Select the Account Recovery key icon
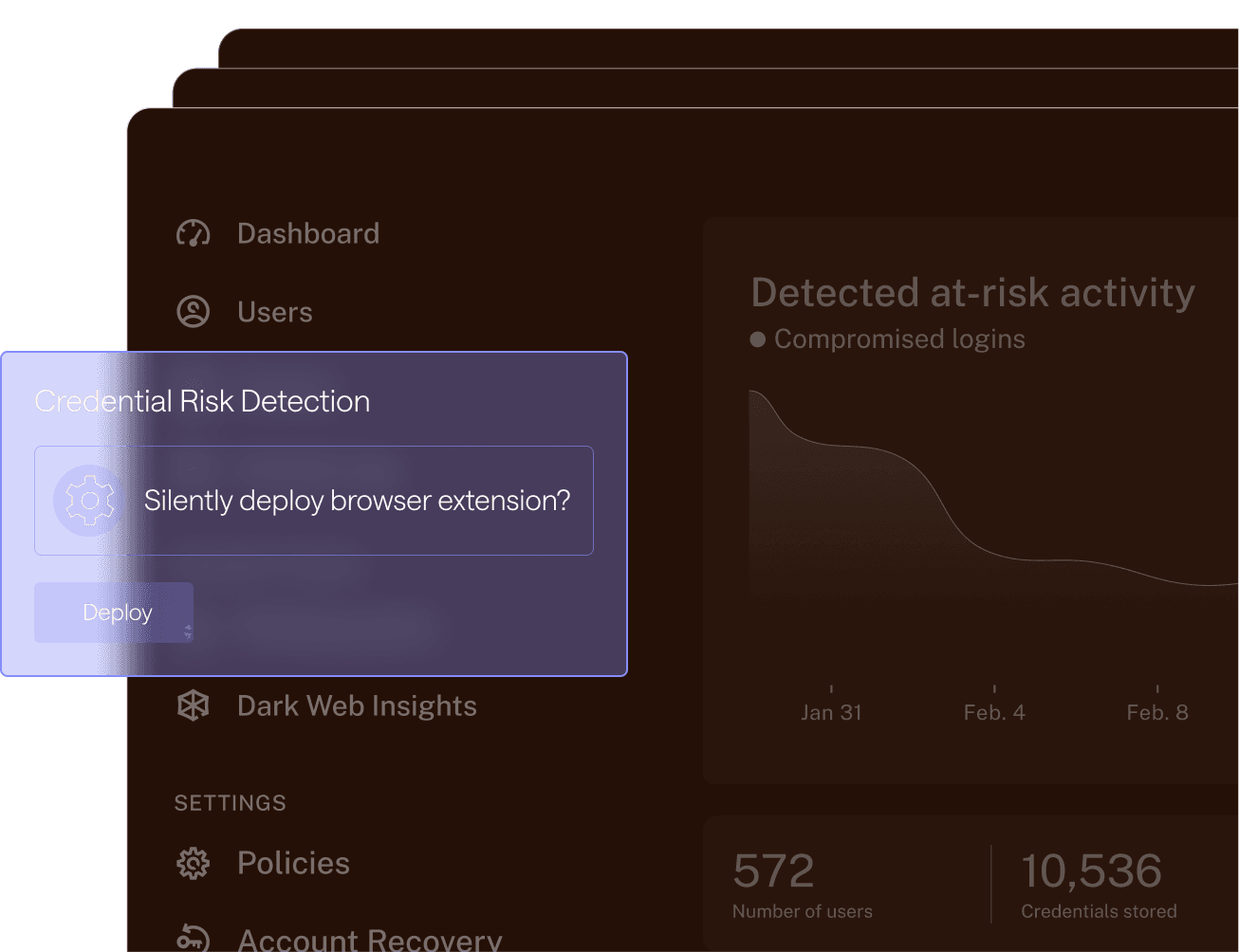1239x952 pixels. coord(193,940)
